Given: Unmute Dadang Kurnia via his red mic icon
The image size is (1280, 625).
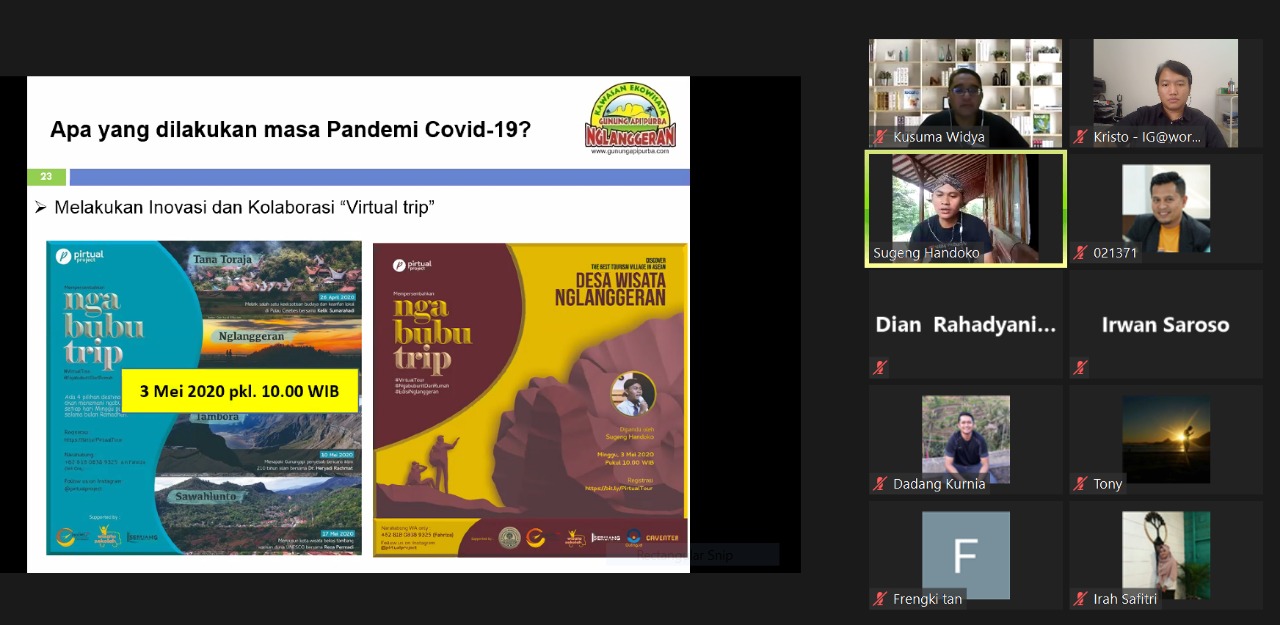Looking at the screenshot, I should click(x=878, y=484).
